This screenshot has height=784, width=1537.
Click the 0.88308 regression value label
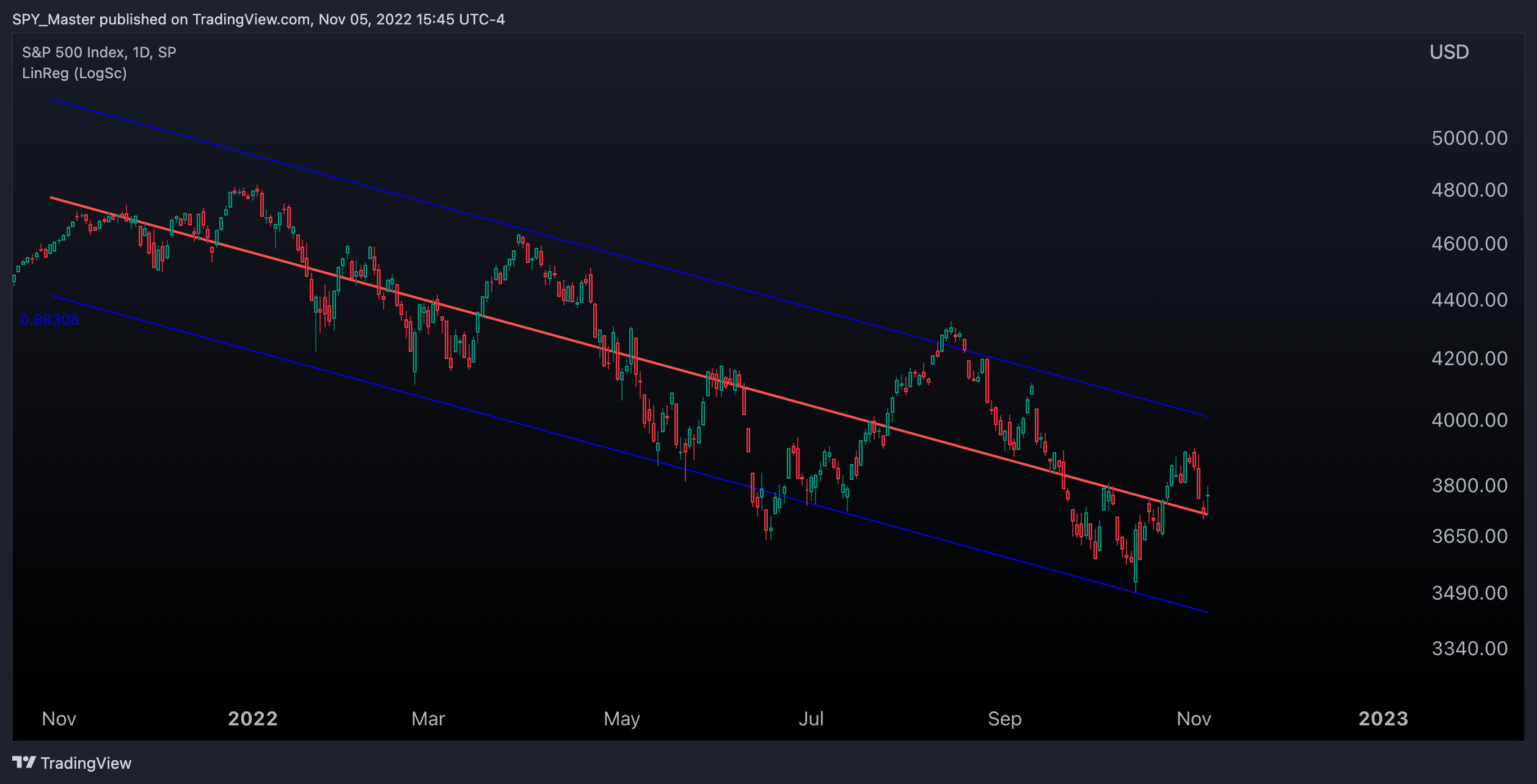[49, 320]
